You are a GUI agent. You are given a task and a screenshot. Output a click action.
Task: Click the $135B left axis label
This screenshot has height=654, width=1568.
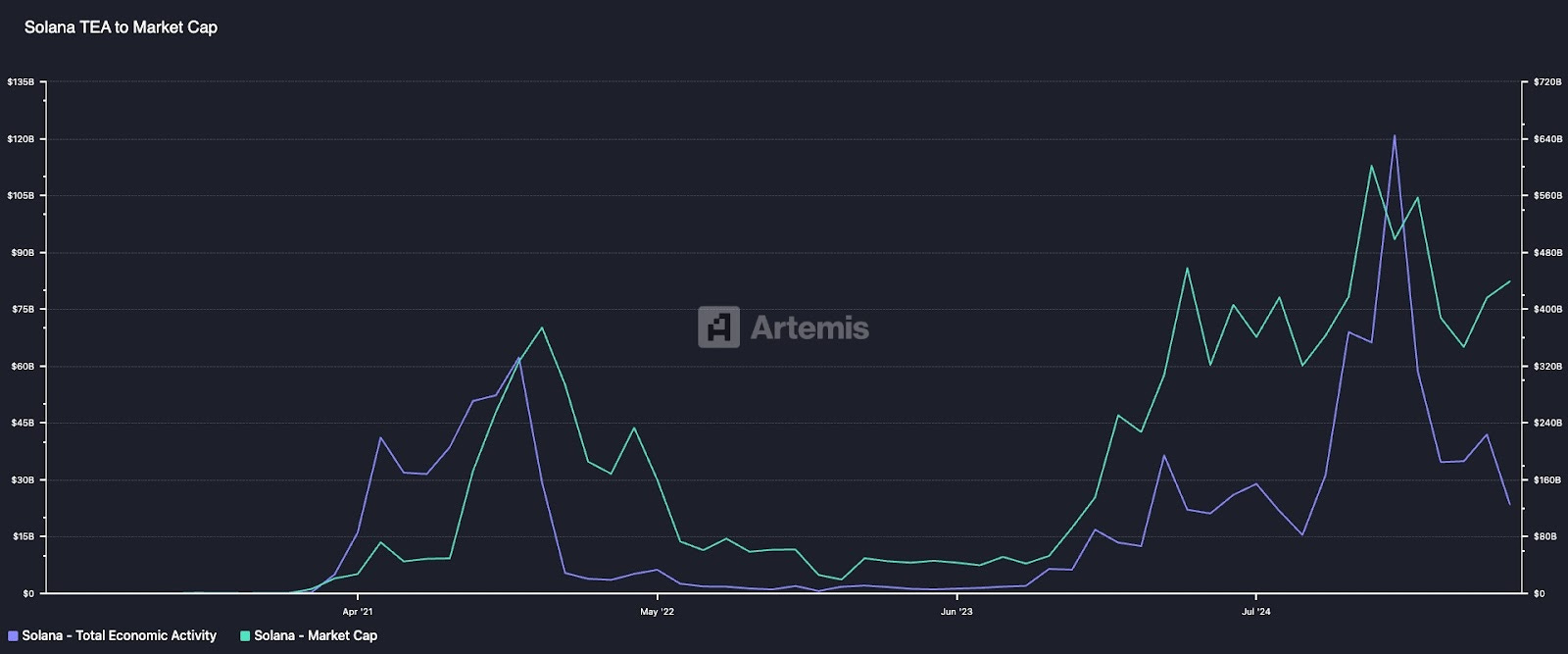(21, 82)
